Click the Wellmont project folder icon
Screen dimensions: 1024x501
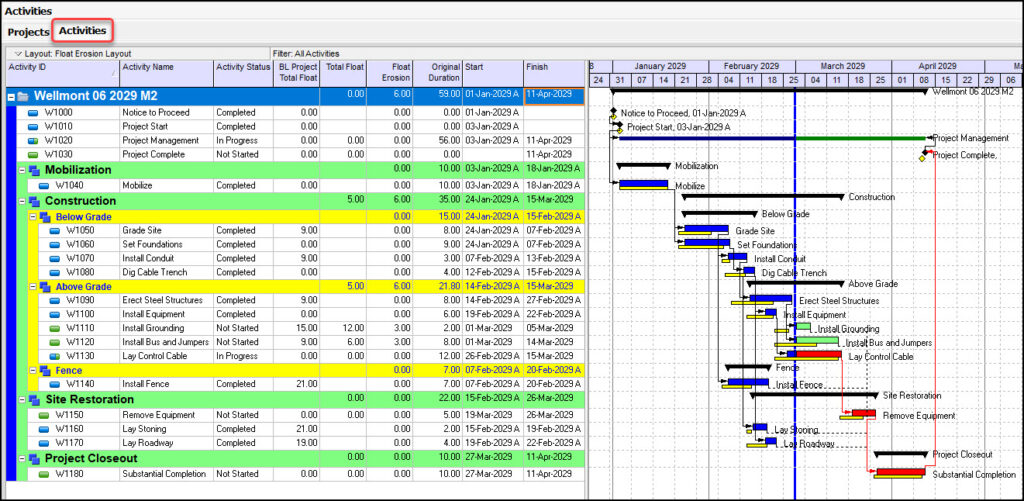[24, 97]
